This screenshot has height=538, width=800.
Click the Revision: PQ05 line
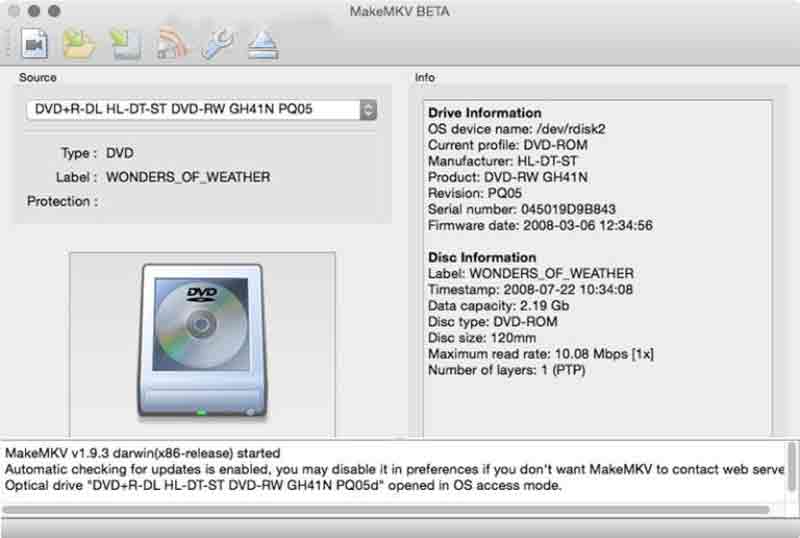[x=475, y=193]
